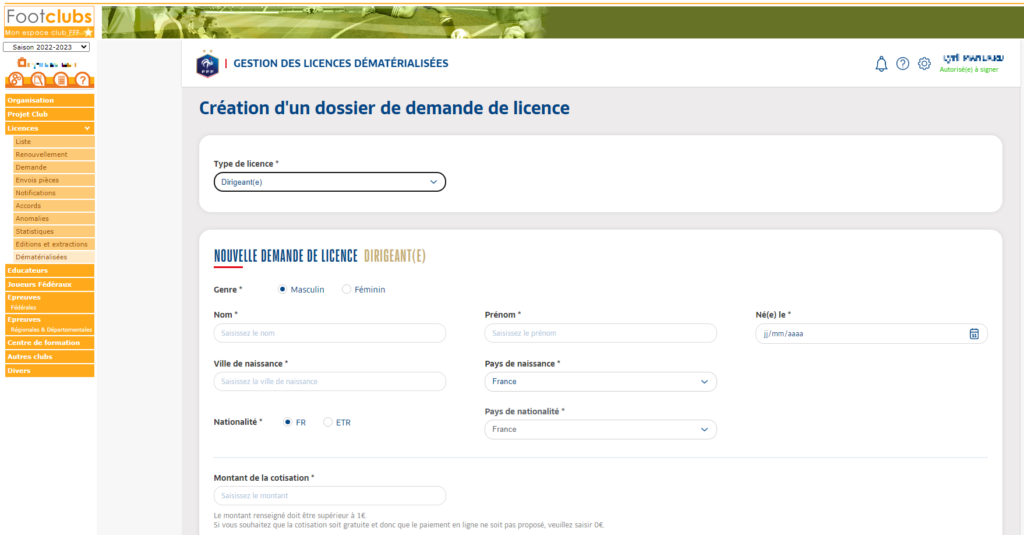Click the Né(e) le date field
Image resolution: width=1024 pixels, height=535 pixels.
pos(871,334)
